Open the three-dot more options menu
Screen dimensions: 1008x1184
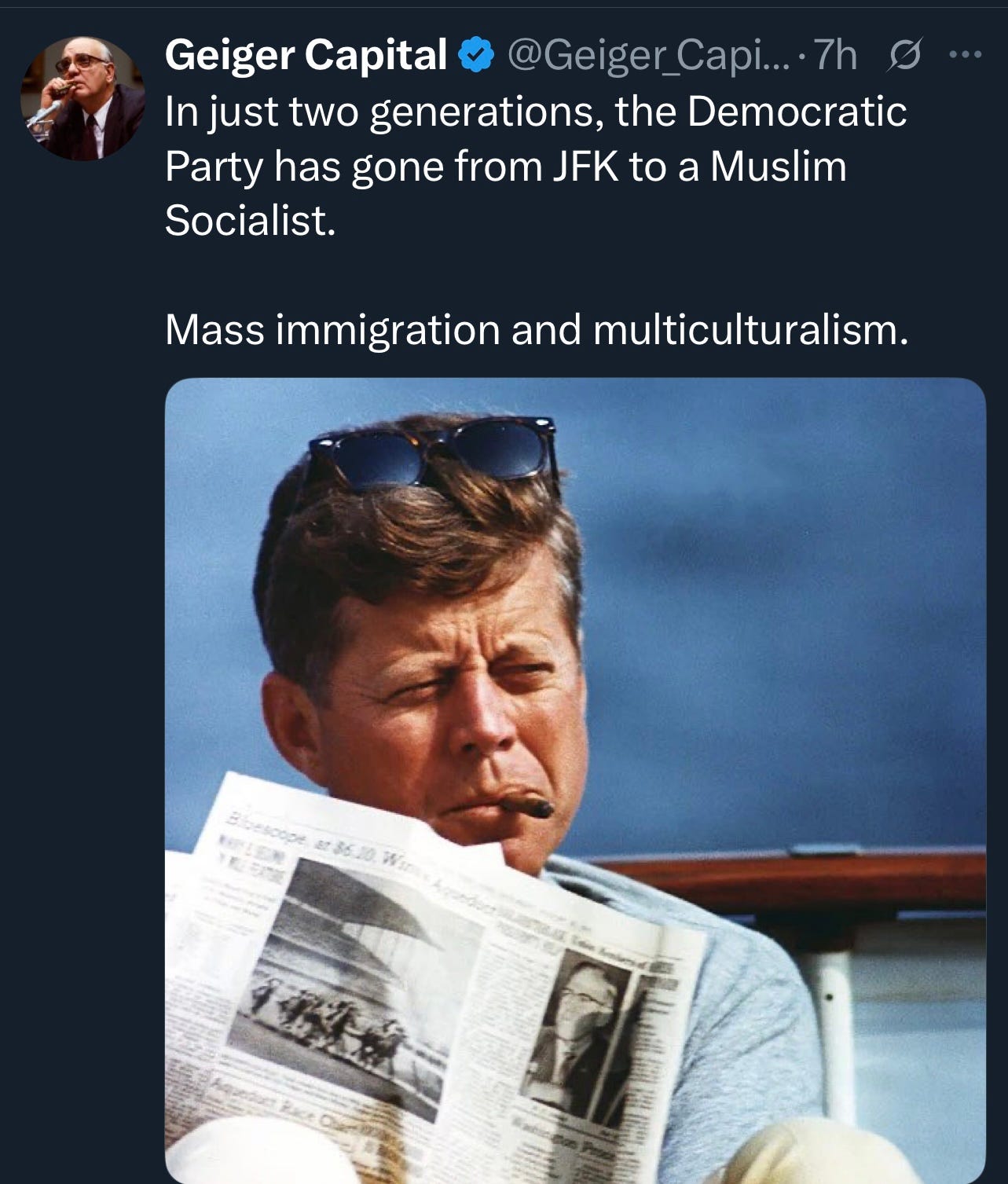coord(966,55)
